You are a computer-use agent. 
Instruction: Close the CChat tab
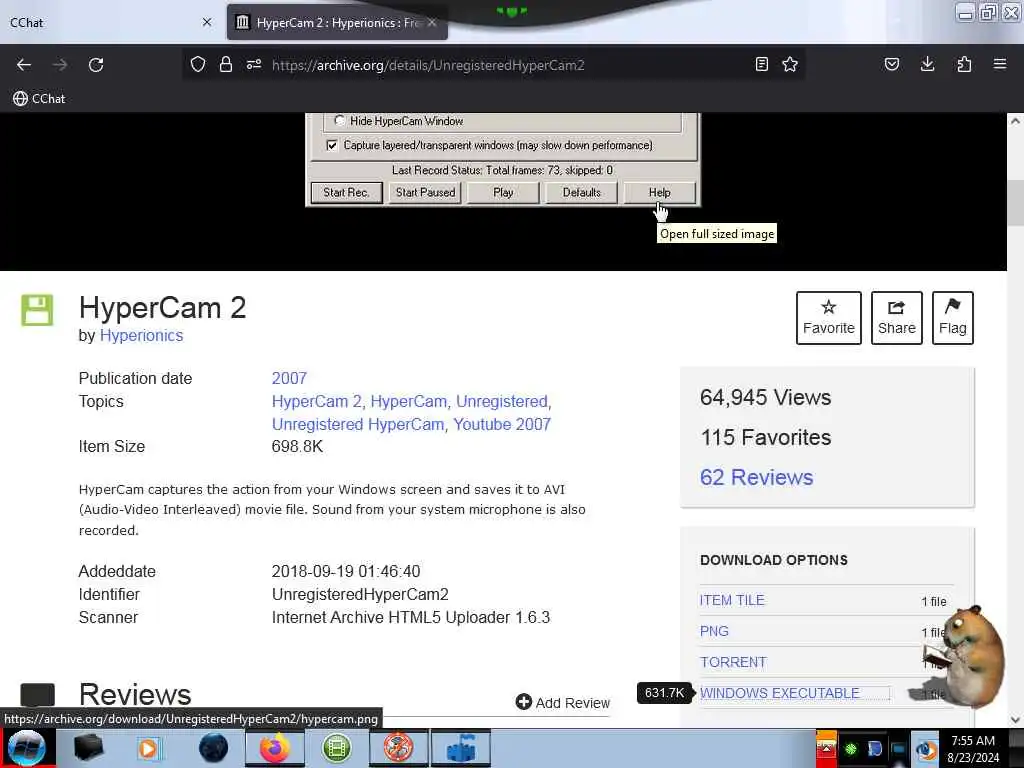[207, 22]
